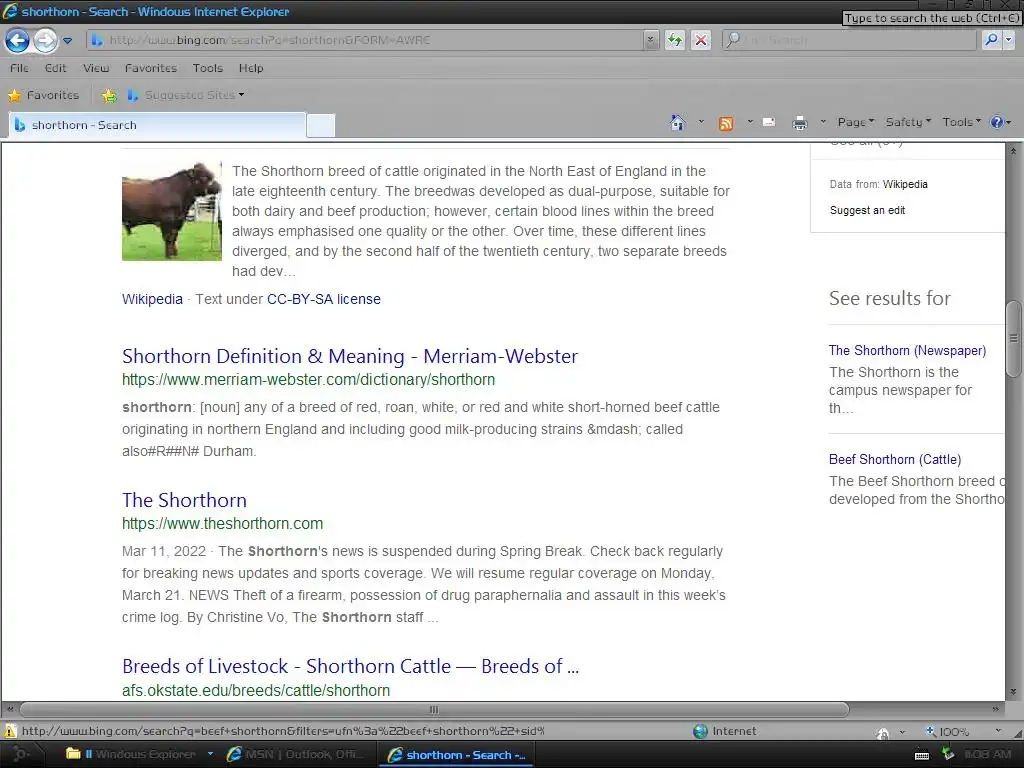Open the Favorites menu in menu bar

click(151, 68)
